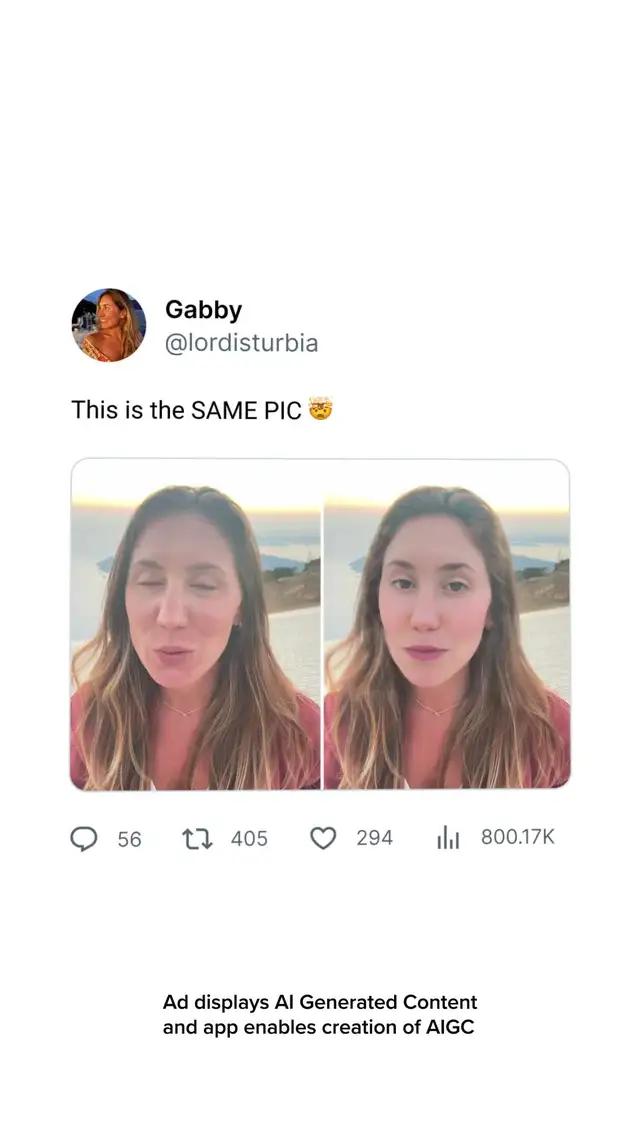Open the retweeters list via 405
The width and height of the screenshot is (640, 1138).
248,840
